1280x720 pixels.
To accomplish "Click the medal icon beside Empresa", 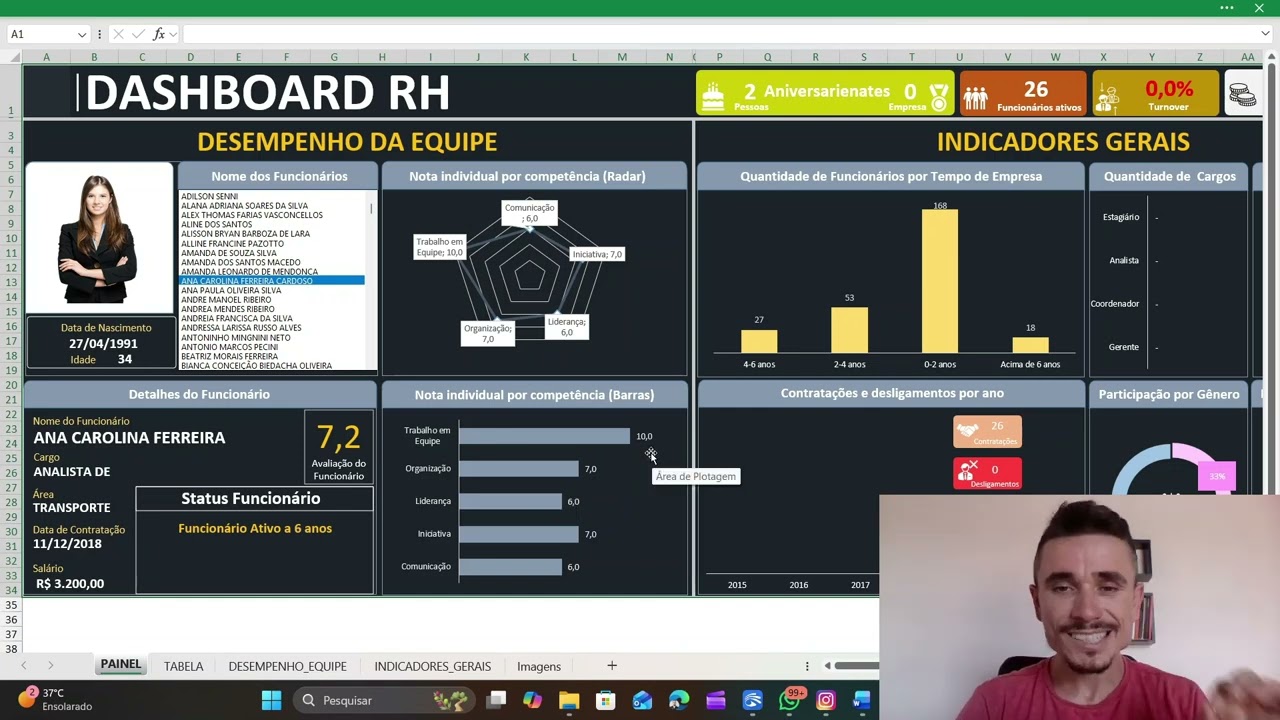I will tap(938, 96).
